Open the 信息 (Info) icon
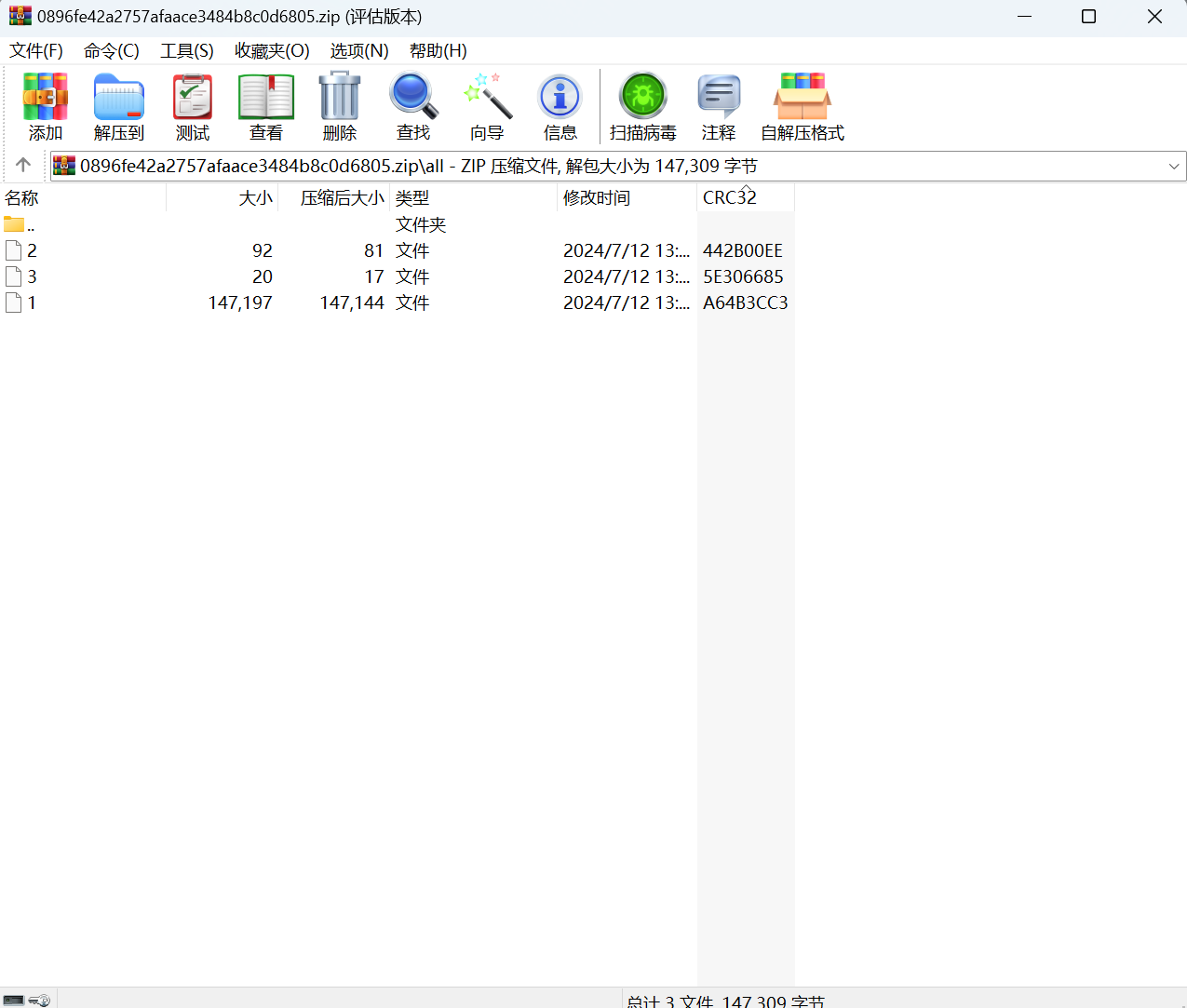The height and width of the screenshot is (1008, 1187). [x=560, y=97]
